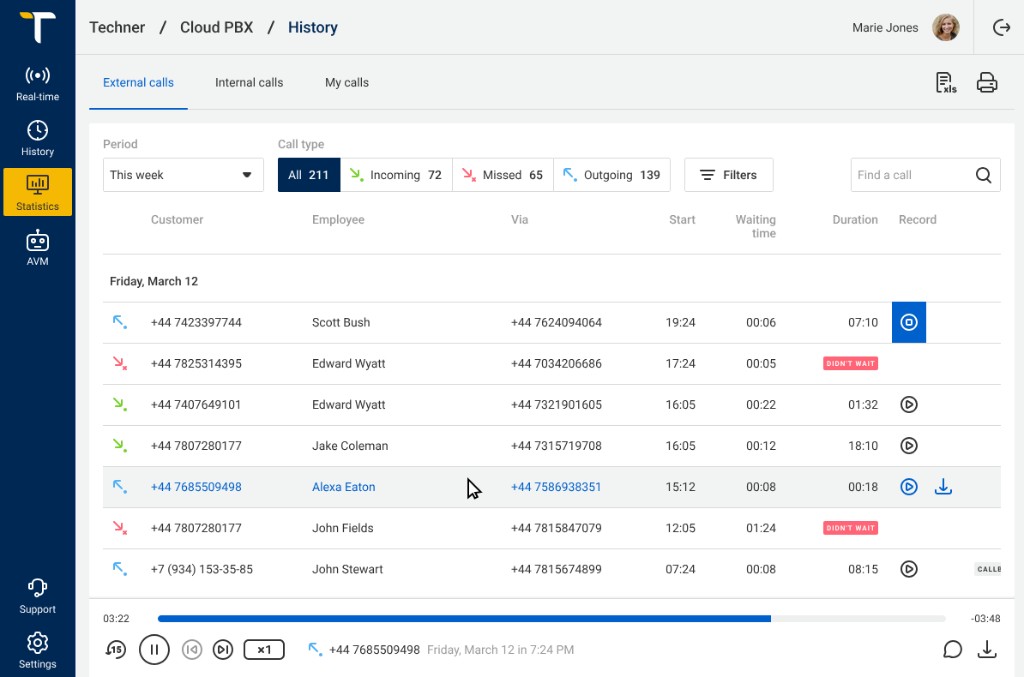Open the Statistics sidebar section
1024x677 pixels.
coord(37,192)
